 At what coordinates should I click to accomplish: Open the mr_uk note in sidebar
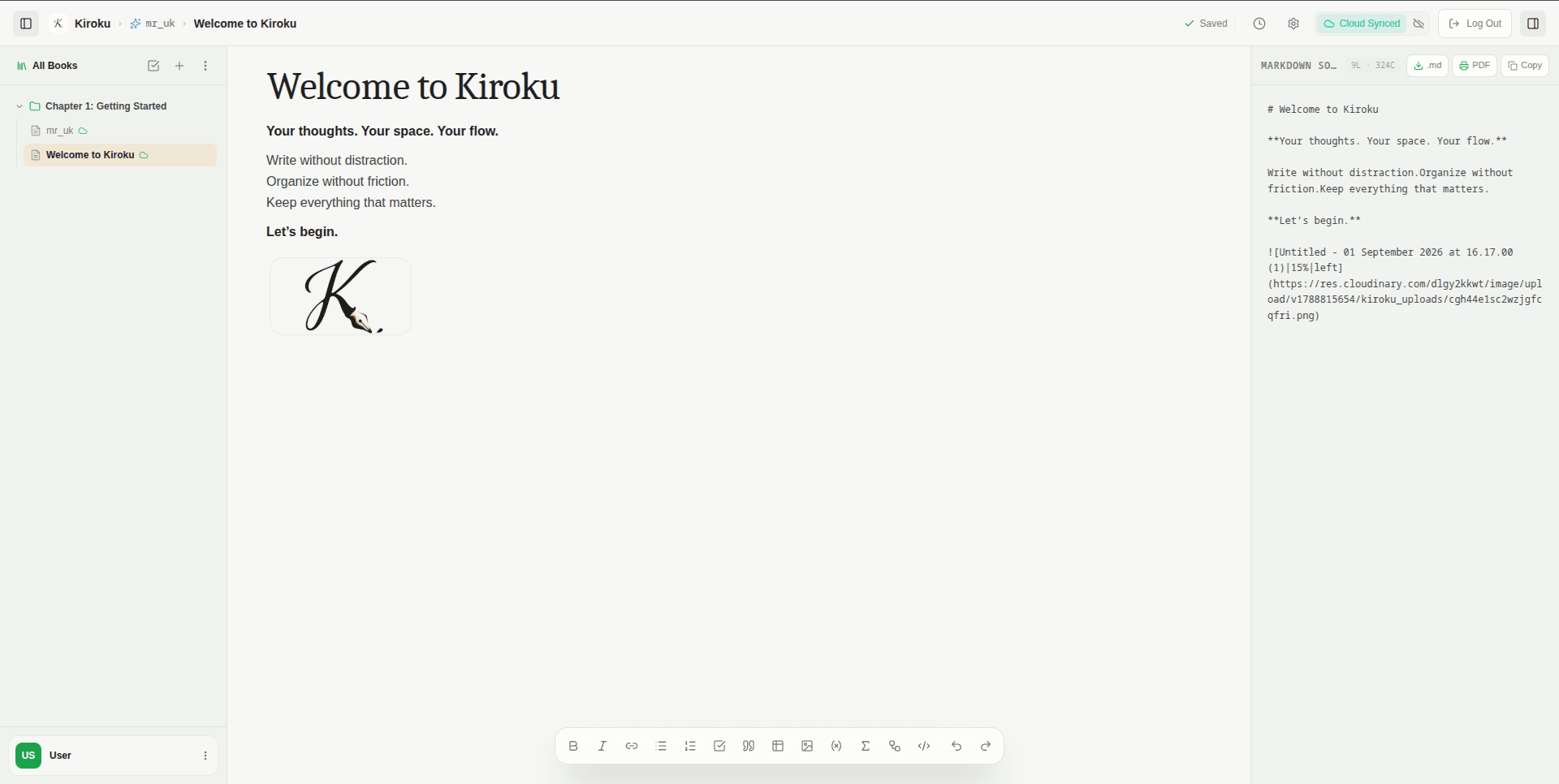tap(120, 131)
